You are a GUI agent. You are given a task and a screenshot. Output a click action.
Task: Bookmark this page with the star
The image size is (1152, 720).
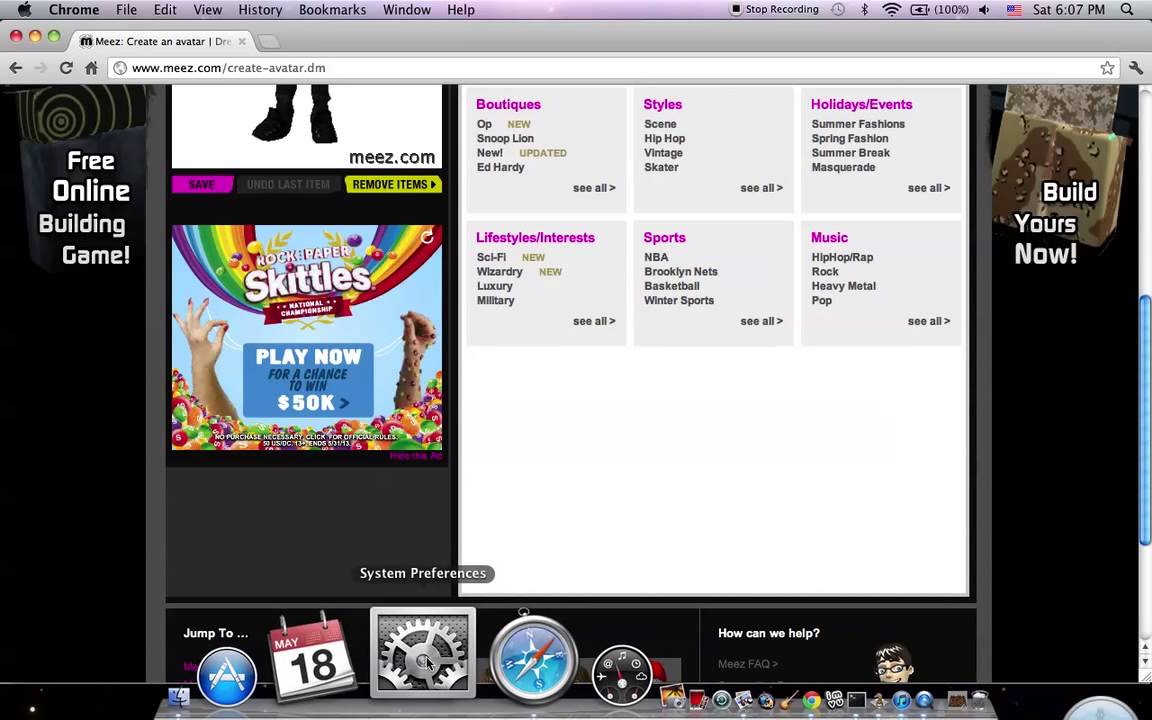1107,68
